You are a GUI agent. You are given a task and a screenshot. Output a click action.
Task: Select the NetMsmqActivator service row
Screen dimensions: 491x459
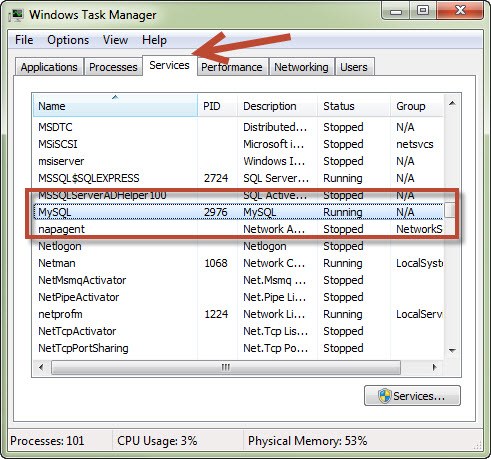[x=238, y=280]
